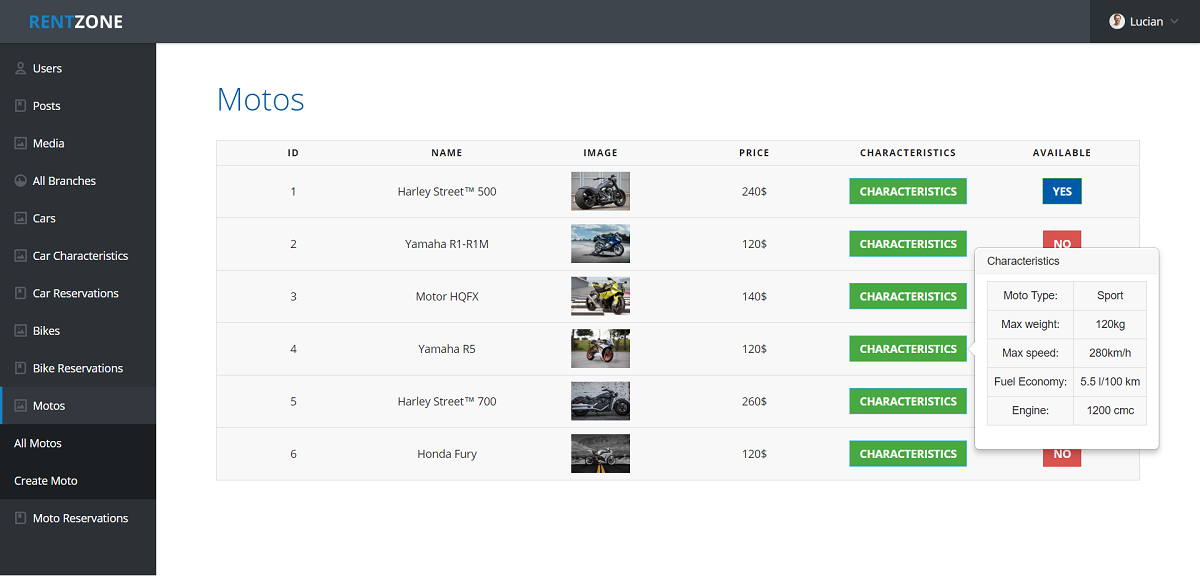The width and height of the screenshot is (1200, 576).
Task: Open the Lucian user dropdown arrow
Action: coord(1174,22)
